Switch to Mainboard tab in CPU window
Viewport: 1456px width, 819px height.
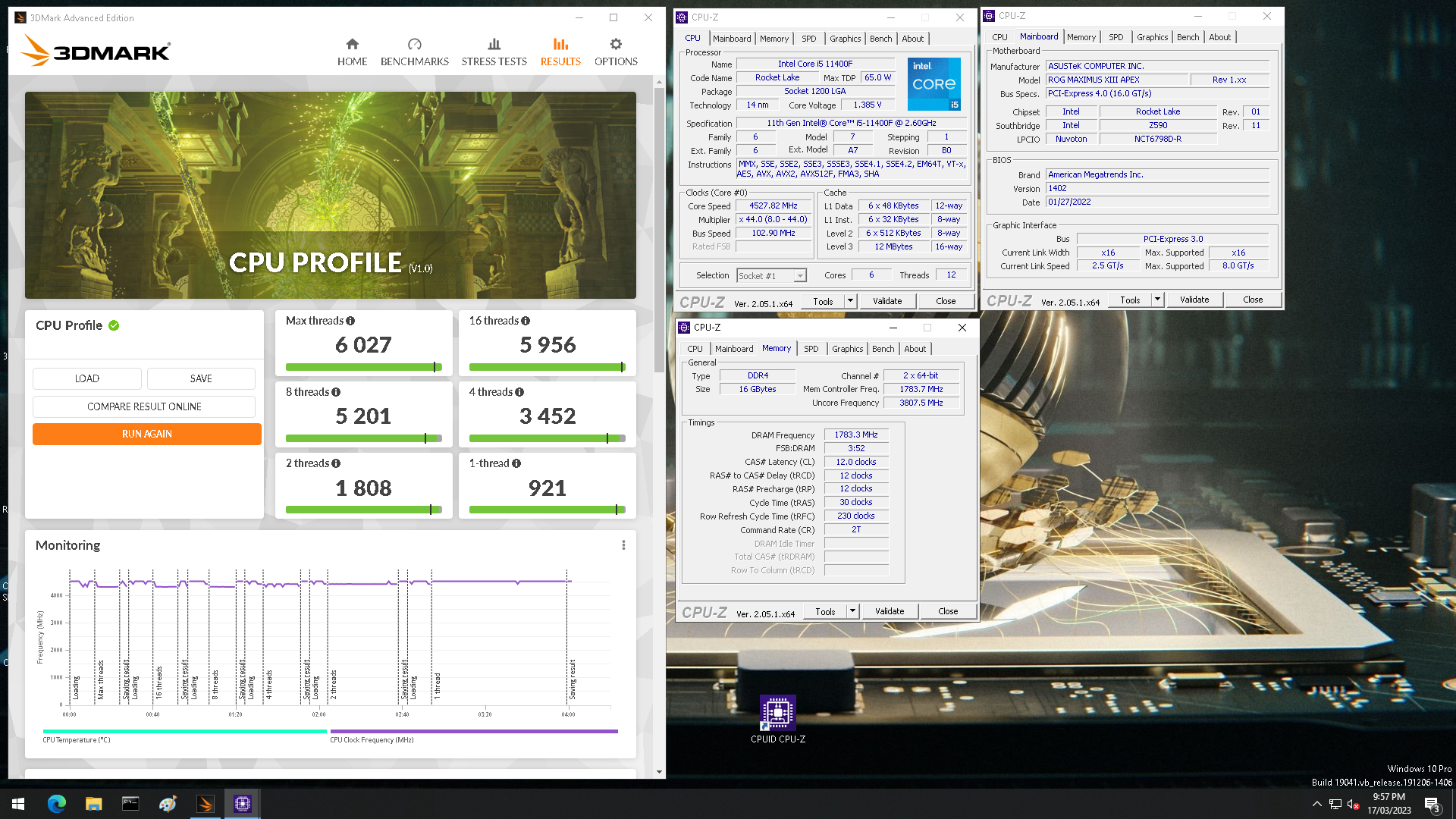pos(732,39)
